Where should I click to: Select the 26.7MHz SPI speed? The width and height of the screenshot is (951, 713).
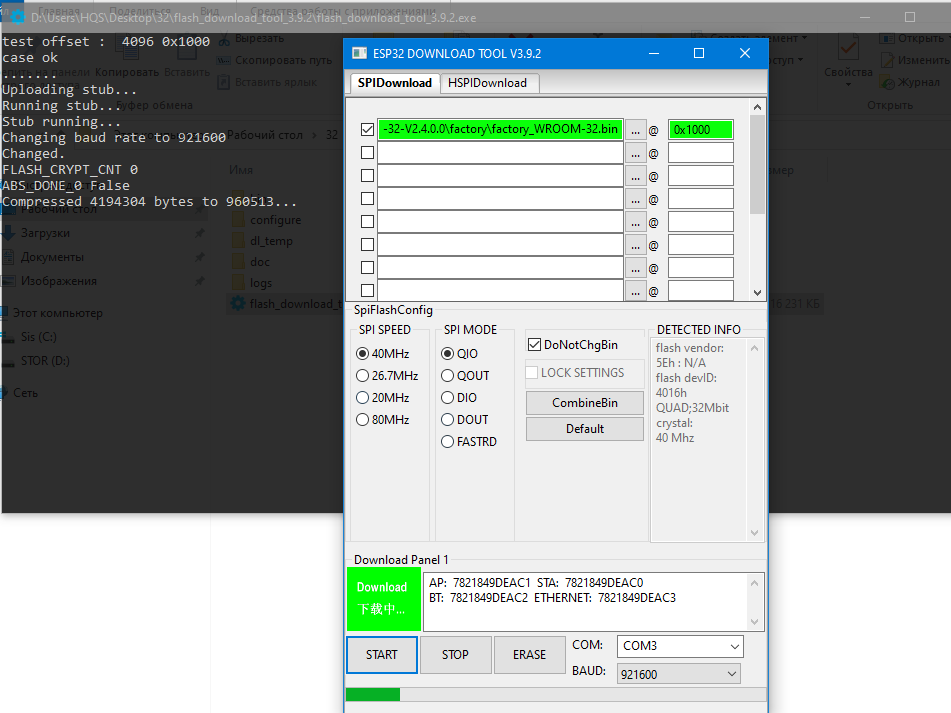(x=388, y=376)
